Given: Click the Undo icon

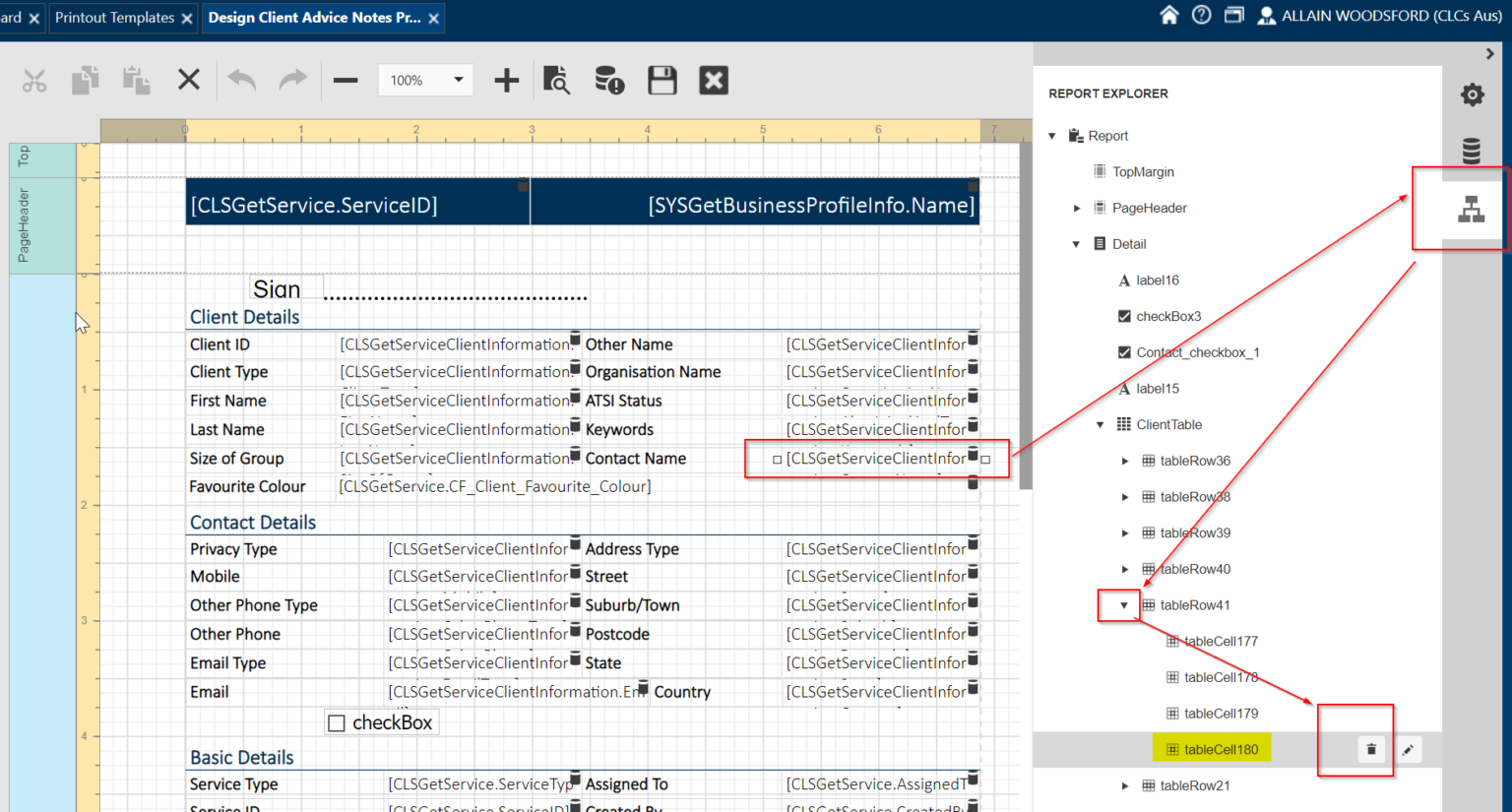Looking at the screenshot, I should [x=241, y=80].
